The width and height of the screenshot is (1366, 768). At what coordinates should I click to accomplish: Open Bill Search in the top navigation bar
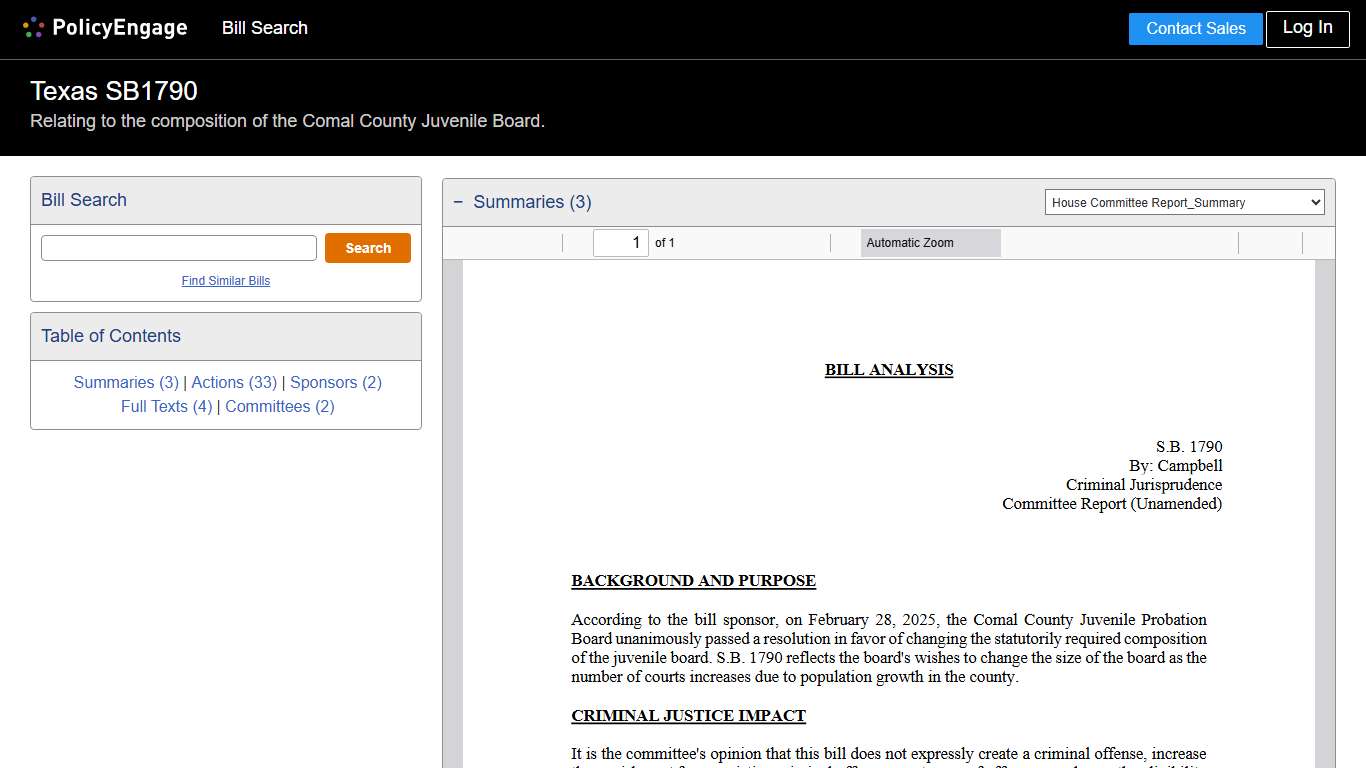click(264, 28)
